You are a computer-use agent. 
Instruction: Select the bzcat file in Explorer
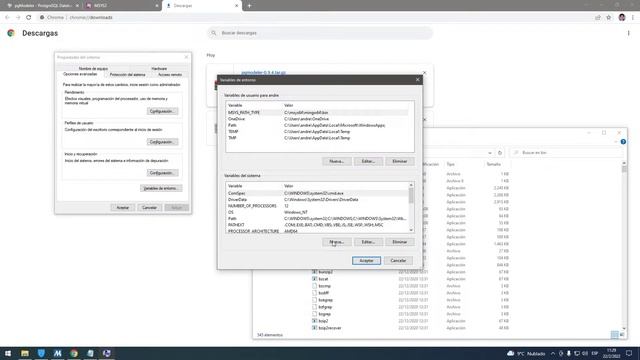pyautogui.click(x=323, y=279)
